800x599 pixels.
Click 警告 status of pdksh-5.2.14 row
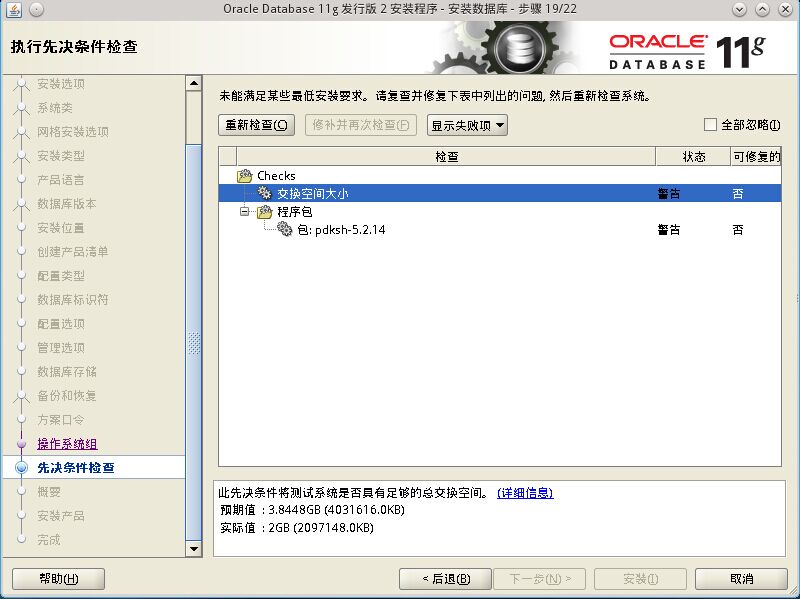669,230
